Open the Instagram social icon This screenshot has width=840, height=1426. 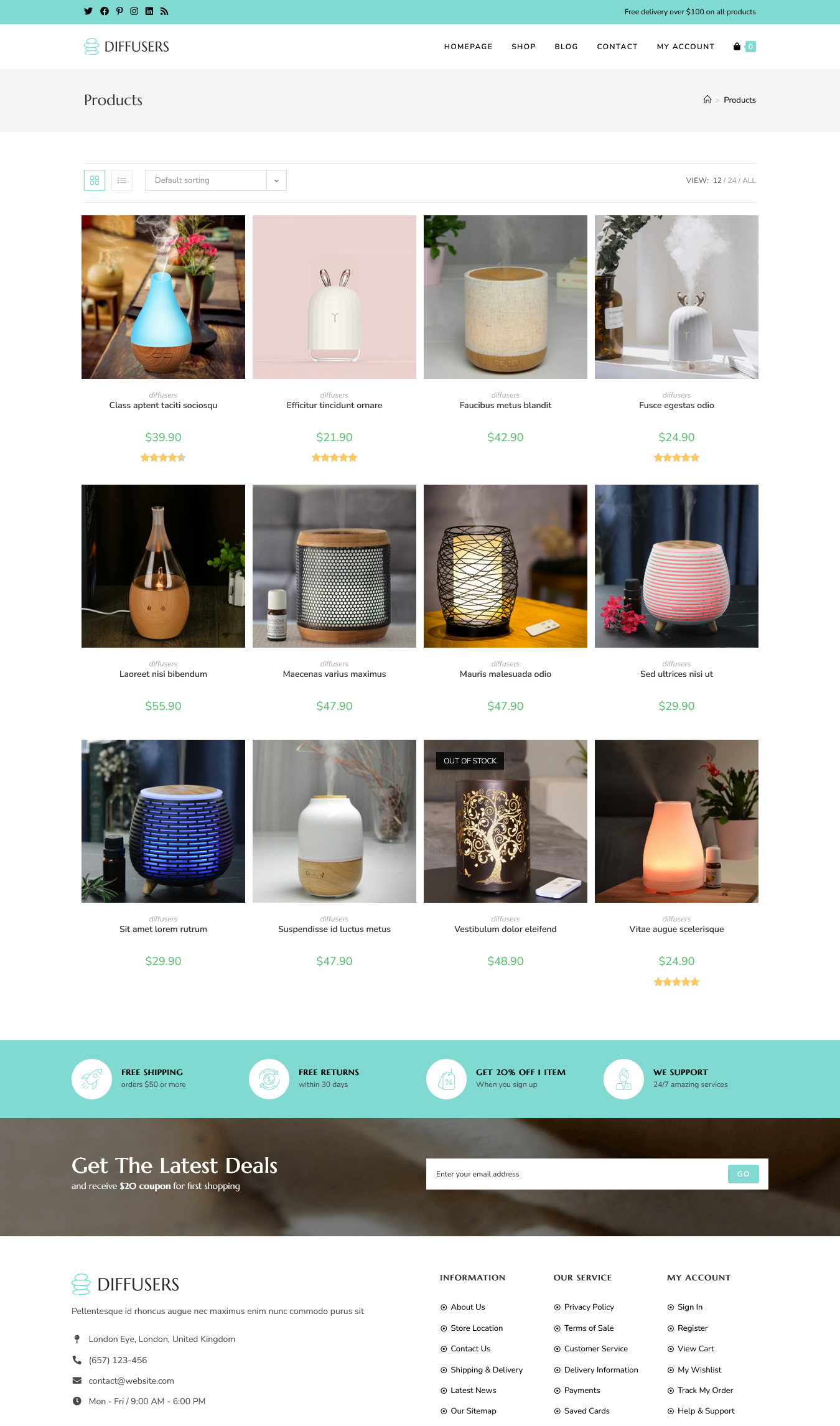[x=134, y=11]
